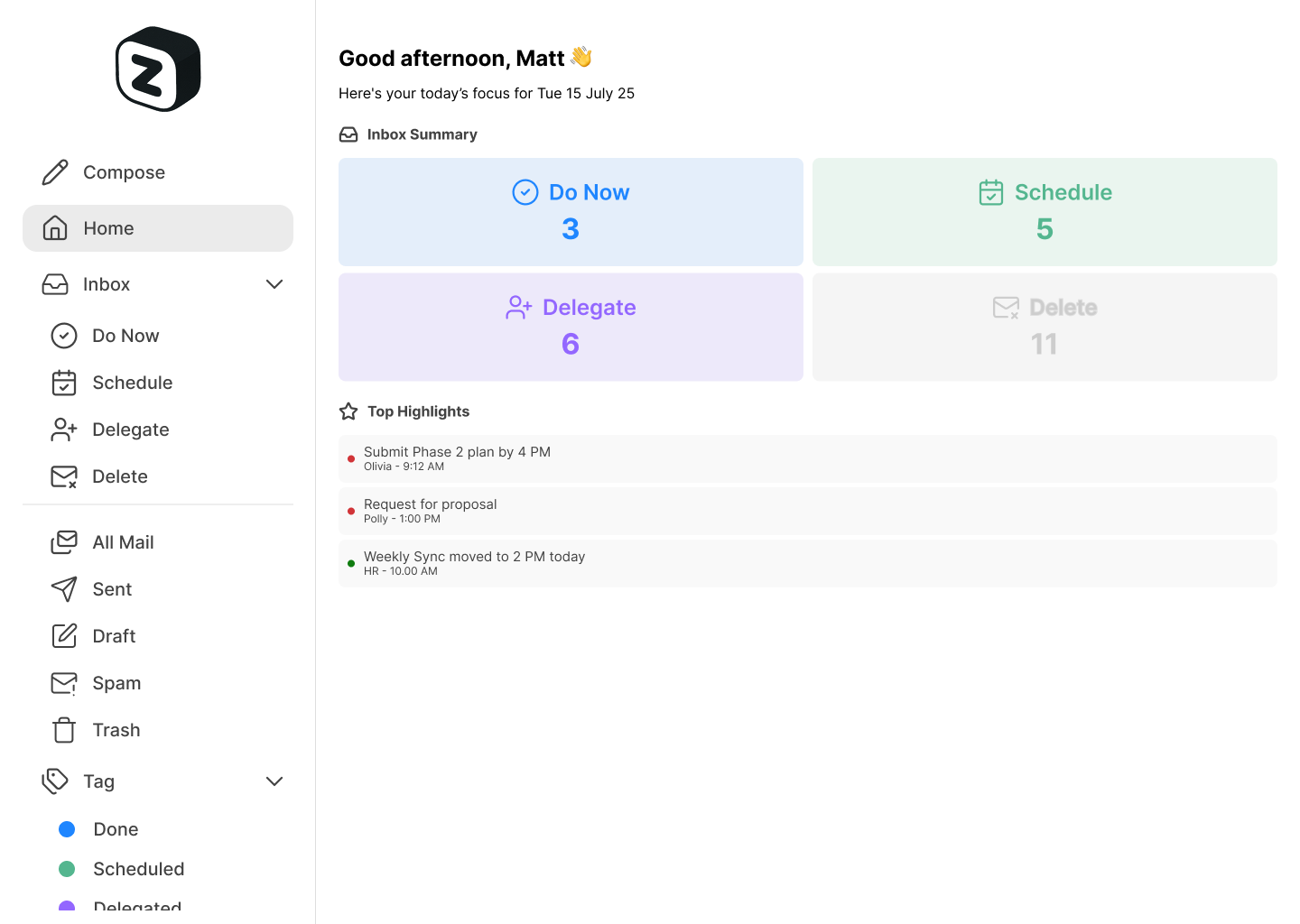Select the blue Done tag dot
The height and width of the screenshot is (924, 1300).
67,829
